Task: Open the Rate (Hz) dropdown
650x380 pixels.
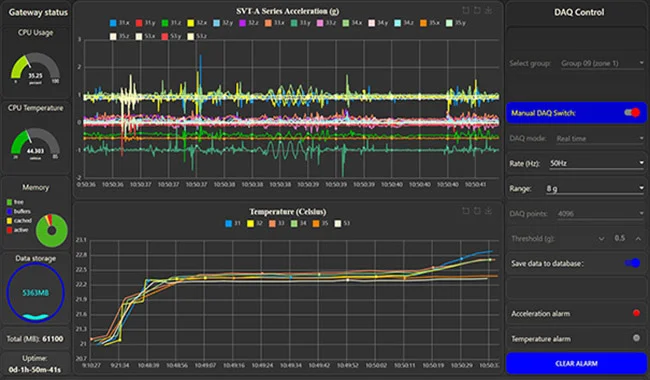Action: [596, 163]
